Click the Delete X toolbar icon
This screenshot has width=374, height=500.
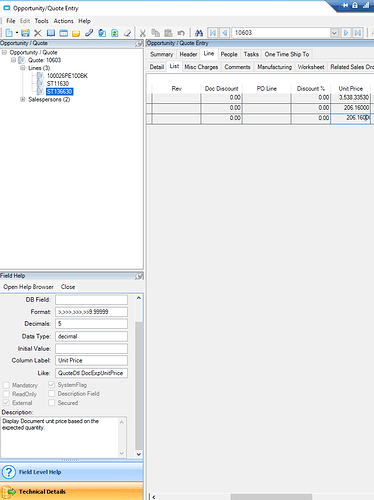pos(38,33)
